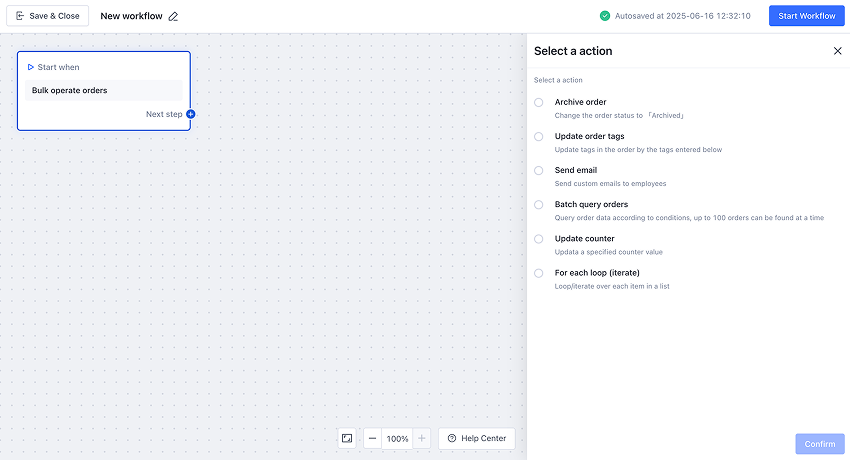The height and width of the screenshot is (460, 850).
Task: Click the pencil icon to rename workflow
Action: click(x=173, y=17)
